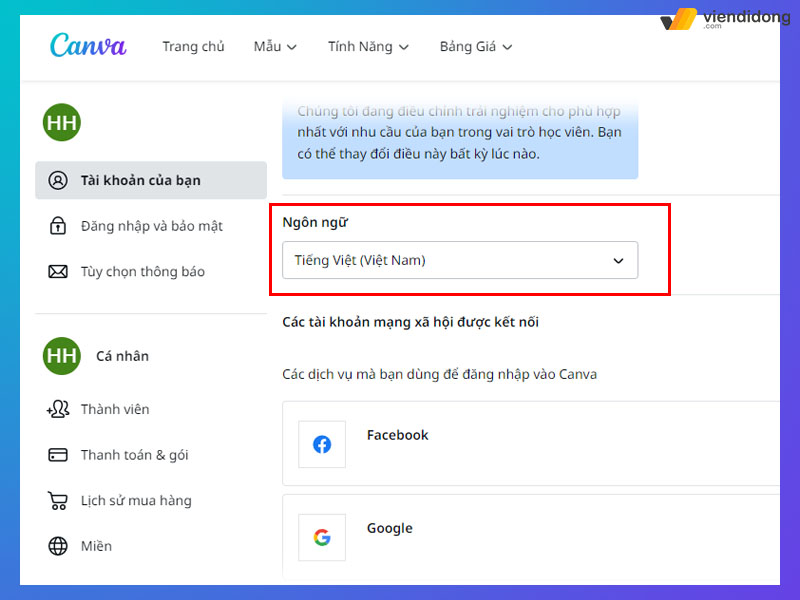Click the language dropdown arrow
Viewport: 800px width, 600px height.
[x=618, y=261]
